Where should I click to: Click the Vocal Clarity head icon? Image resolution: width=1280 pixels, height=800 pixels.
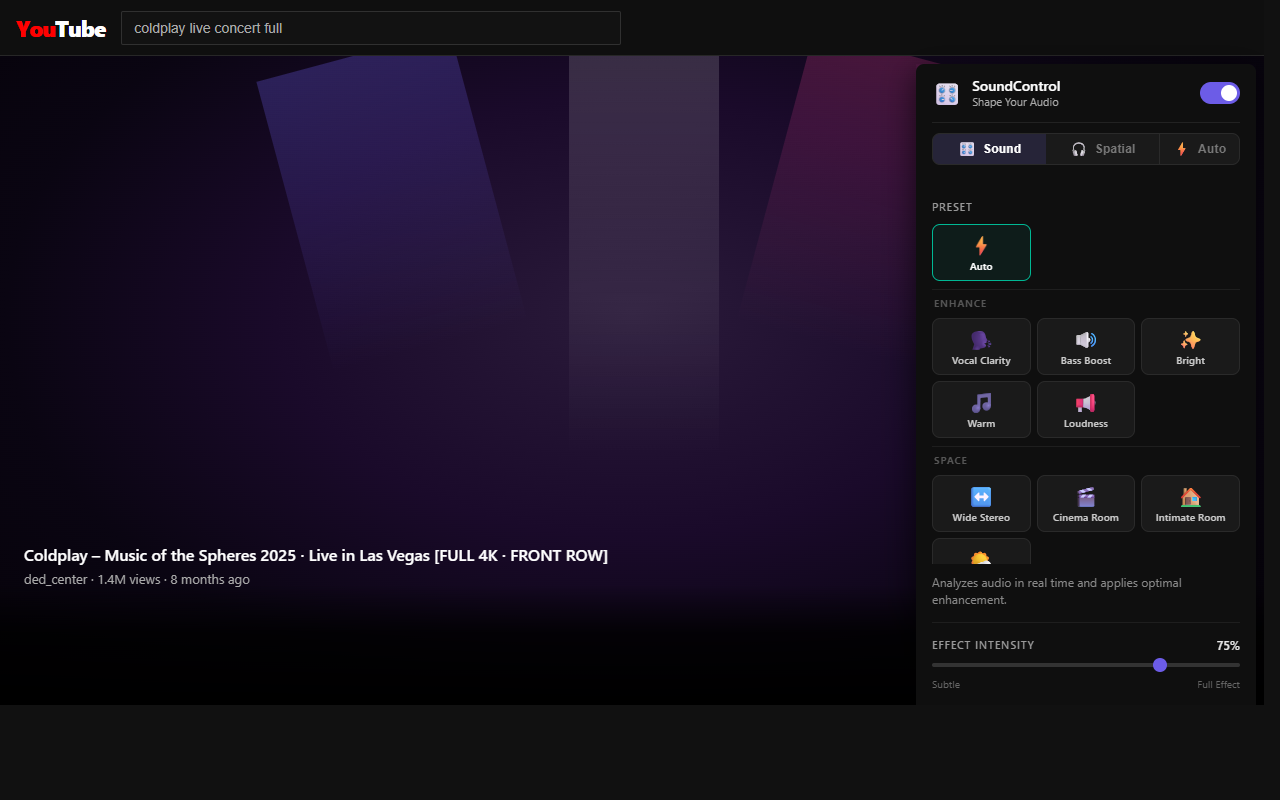(x=981, y=340)
